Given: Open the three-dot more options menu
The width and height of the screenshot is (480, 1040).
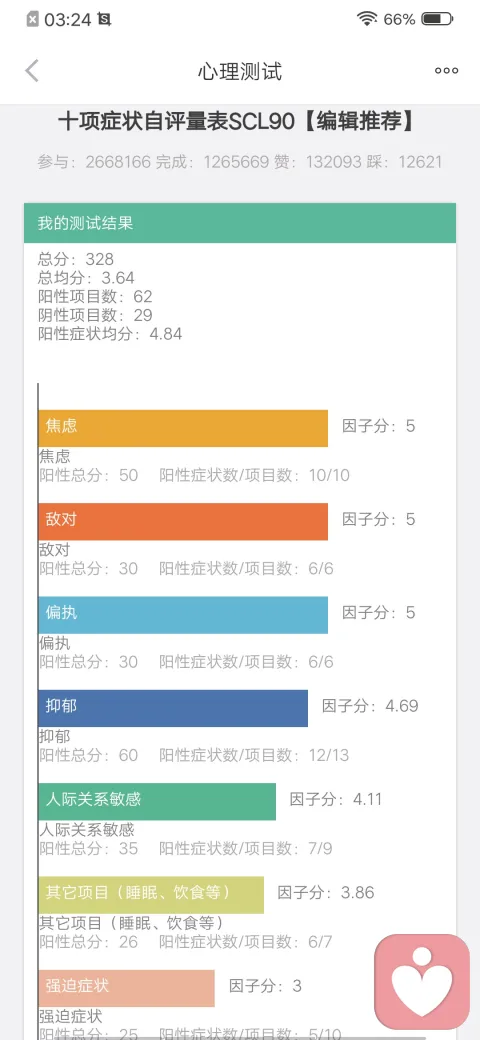Looking at the screenshot, I should (446, 71).
